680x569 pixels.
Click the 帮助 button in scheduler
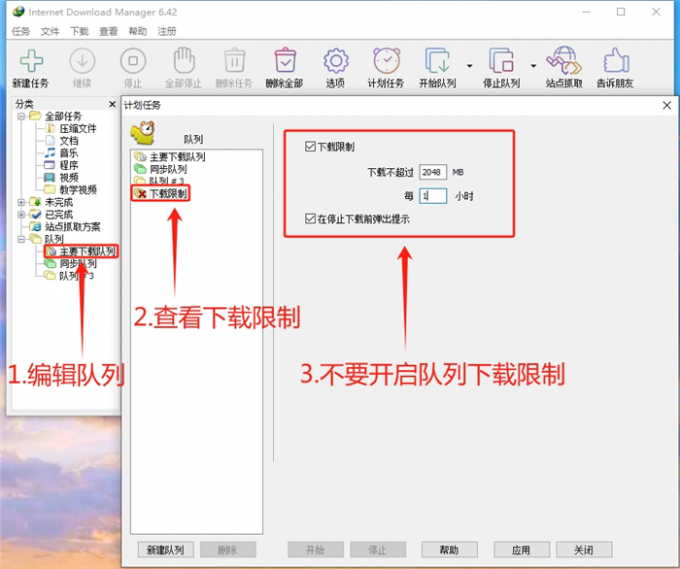coord(449,550)
